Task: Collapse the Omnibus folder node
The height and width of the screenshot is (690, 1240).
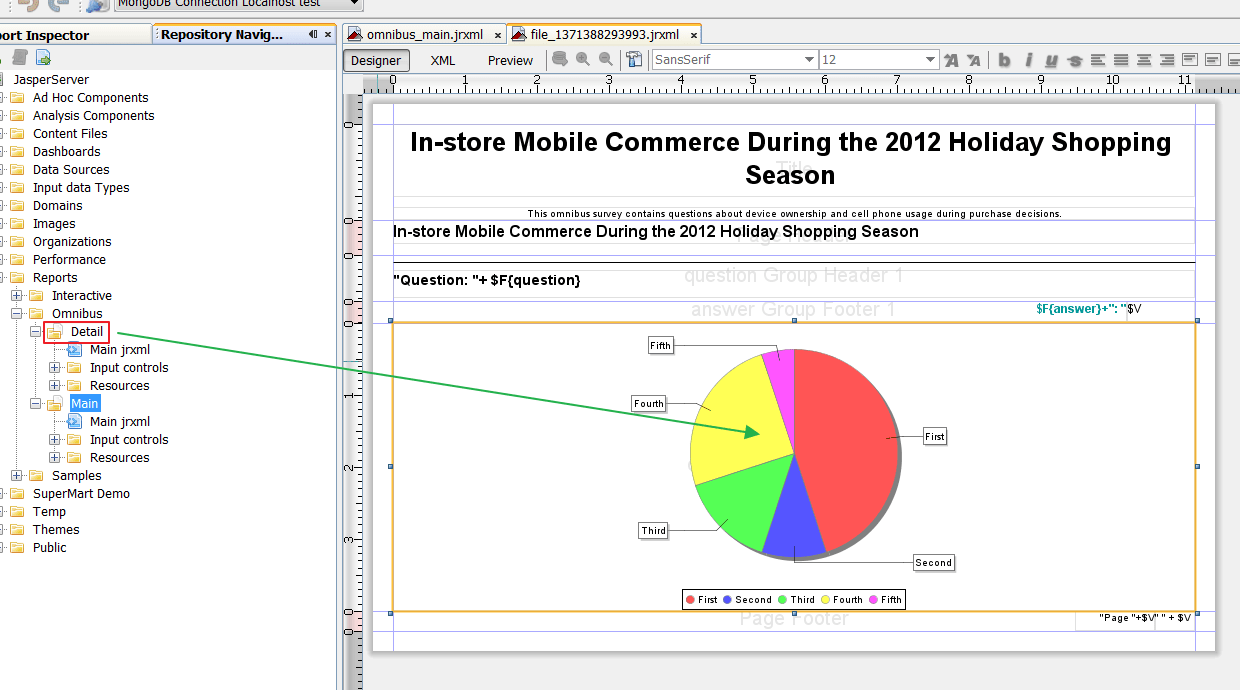Action: tap(17, 314)
